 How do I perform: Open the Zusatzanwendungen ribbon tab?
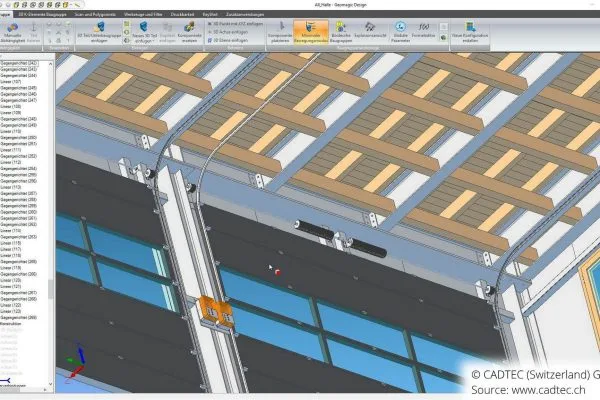[x=245, y=15]
